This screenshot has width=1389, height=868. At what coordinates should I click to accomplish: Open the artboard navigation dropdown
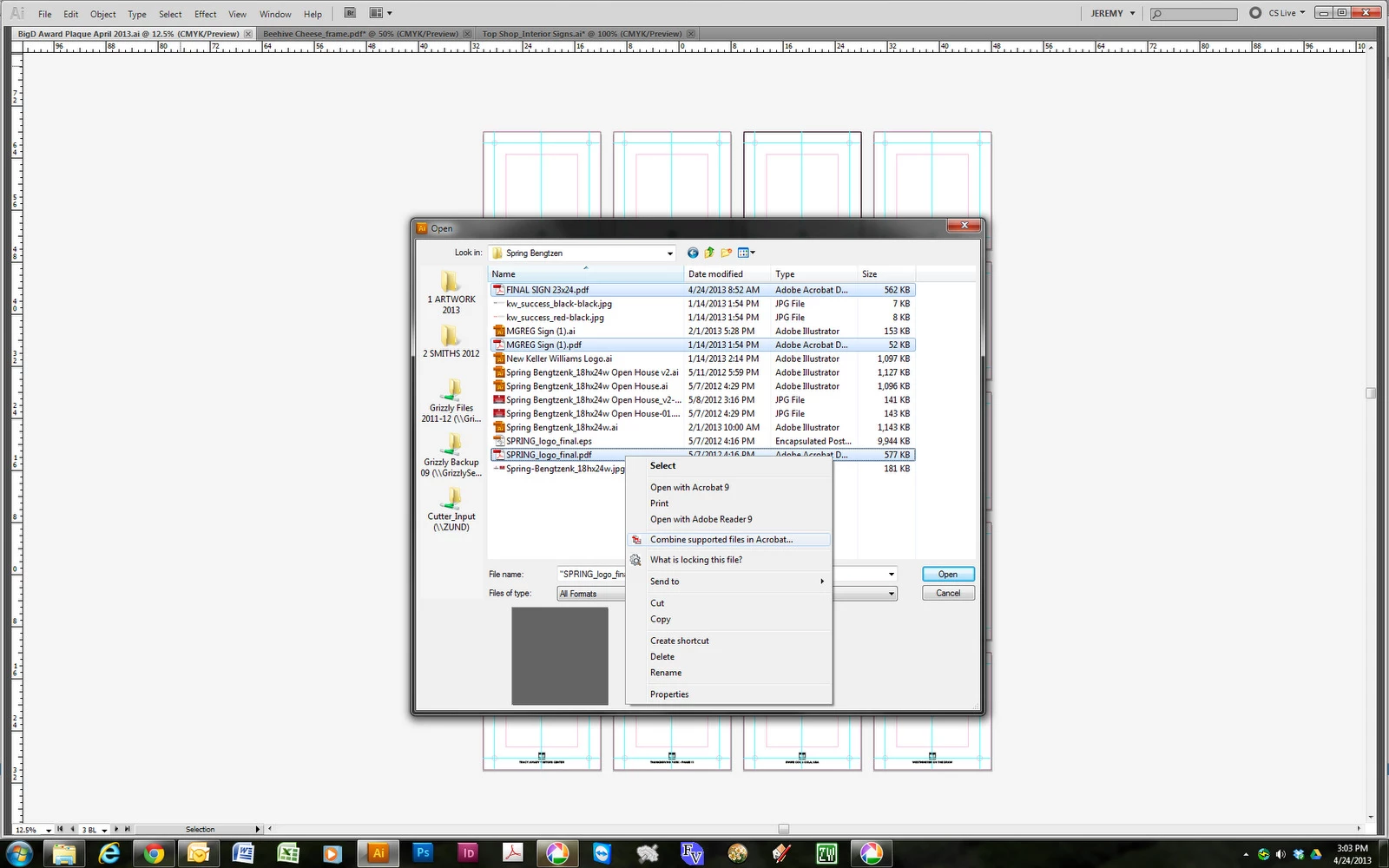[104, 830]
